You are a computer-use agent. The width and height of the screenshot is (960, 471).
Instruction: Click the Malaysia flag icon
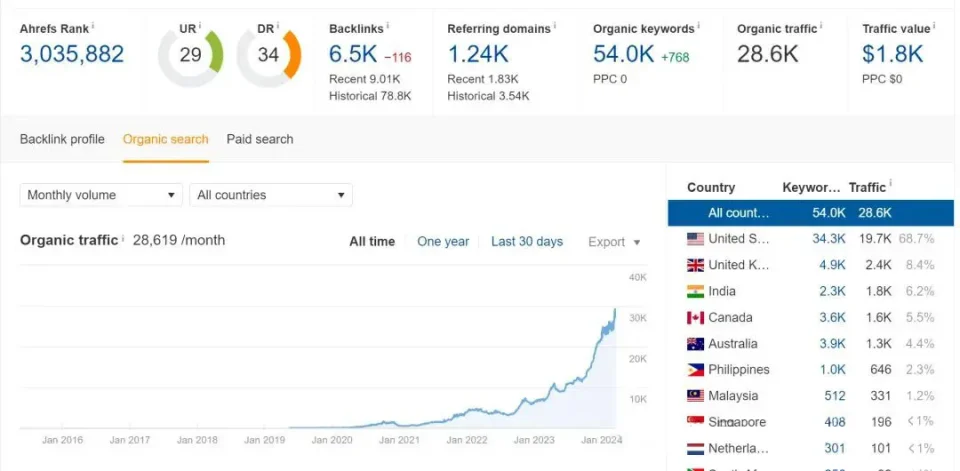tap(696, 396)
